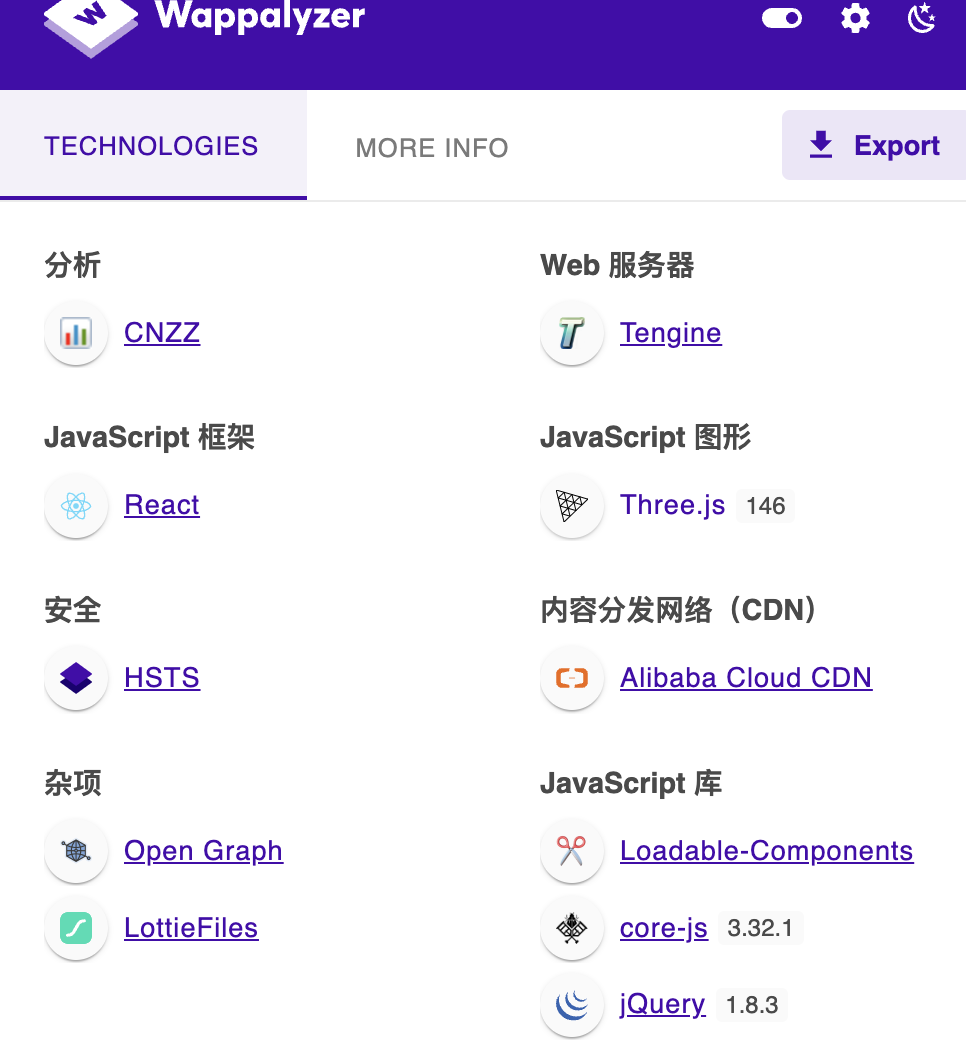Open the Open Graph link
The height and width of the screenshot is (1054, 966).
204,851
